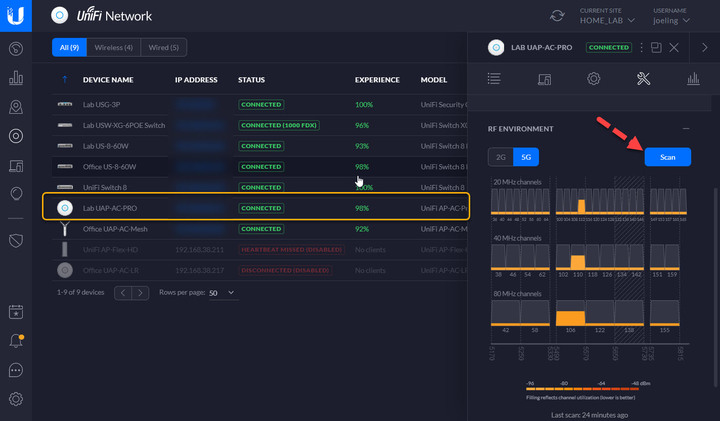Open the three-dot menu for LAB UAP-AC-PRO
The width and height of the screenshot is (720, 421).
(641, 47)
